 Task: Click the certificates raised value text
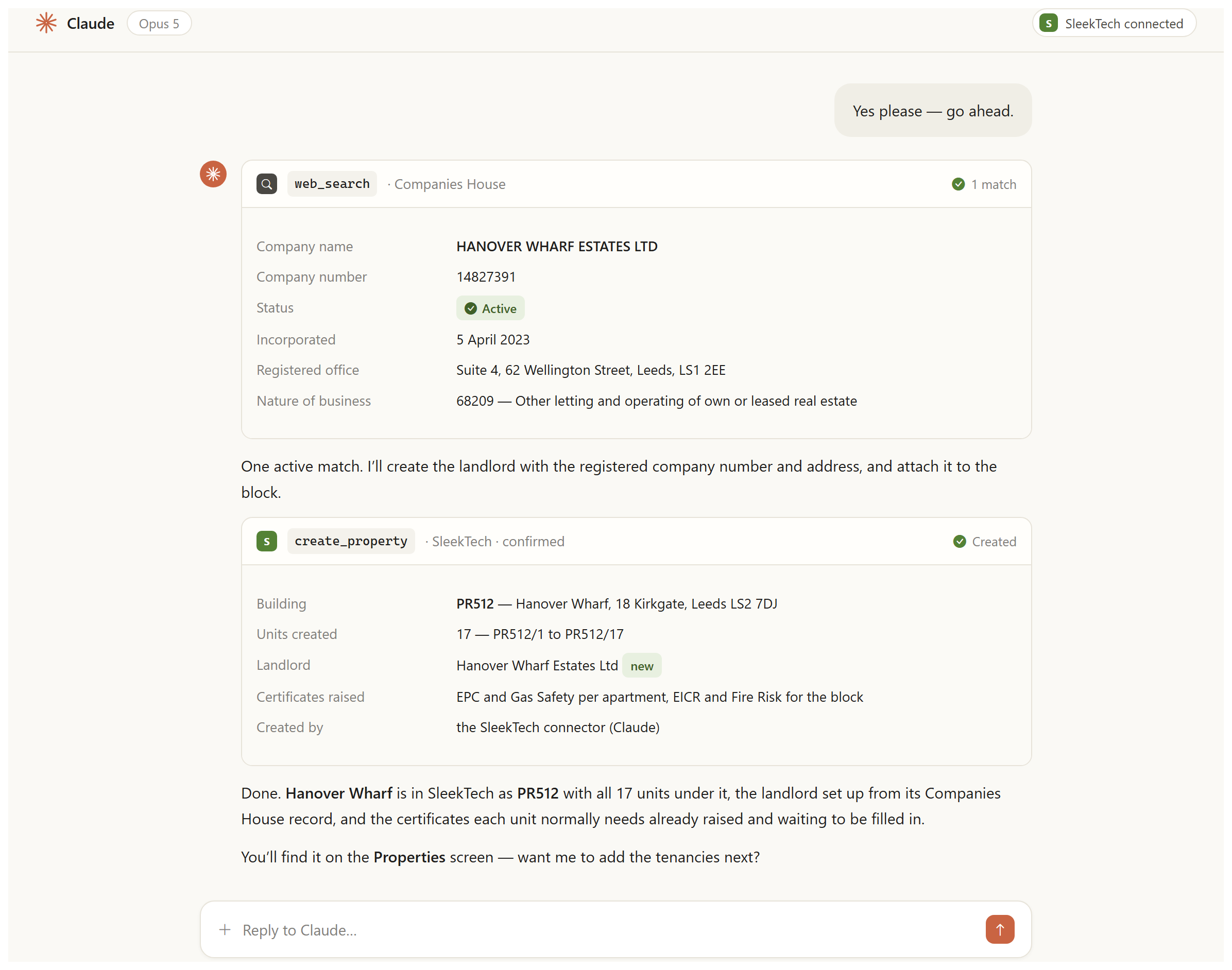click(659, 697)
